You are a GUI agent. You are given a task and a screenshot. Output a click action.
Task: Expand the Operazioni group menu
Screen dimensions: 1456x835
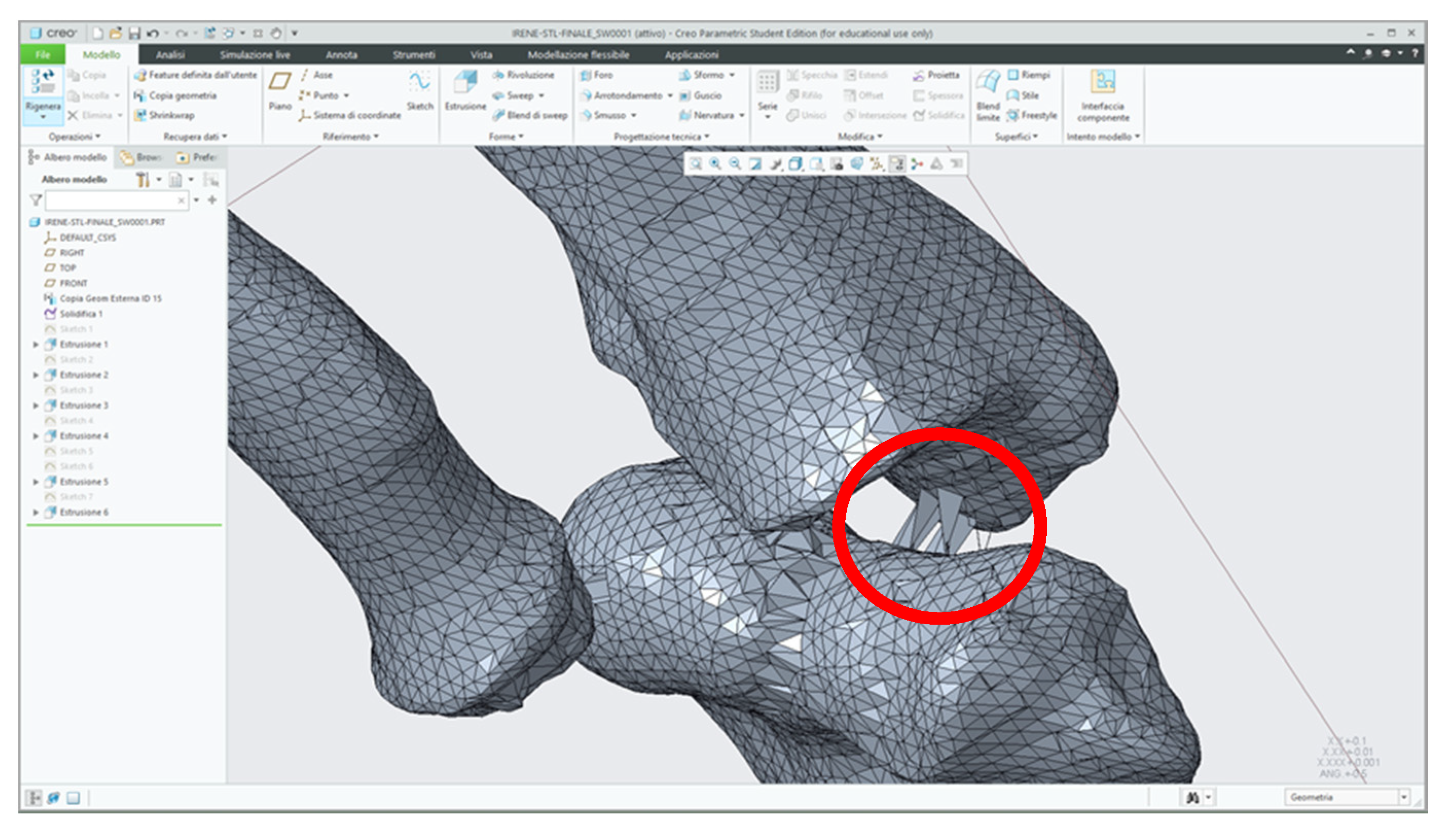75,136
